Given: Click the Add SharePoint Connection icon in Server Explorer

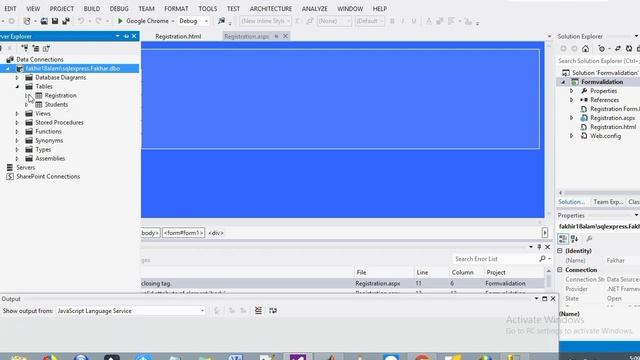Looking at the screenshot, I should coord(46,48).
